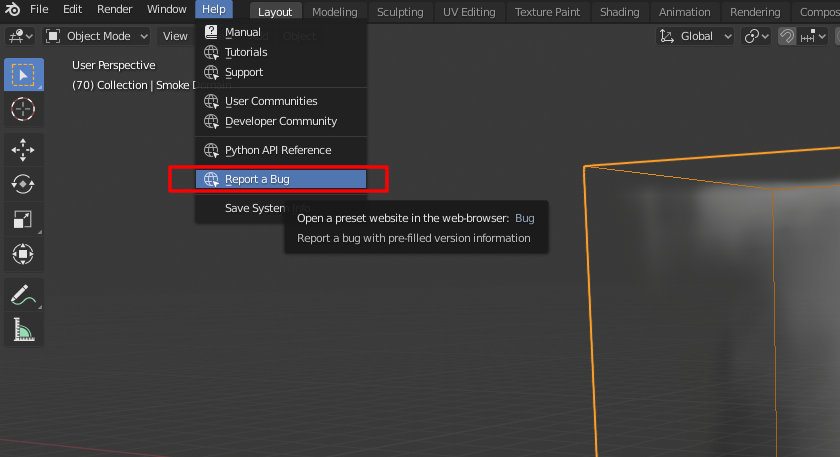Image resolution: width=840 pixels, height=457 pixels.
Task: Choose Tutorials in Help menu
Action: (x=281, y=52)
